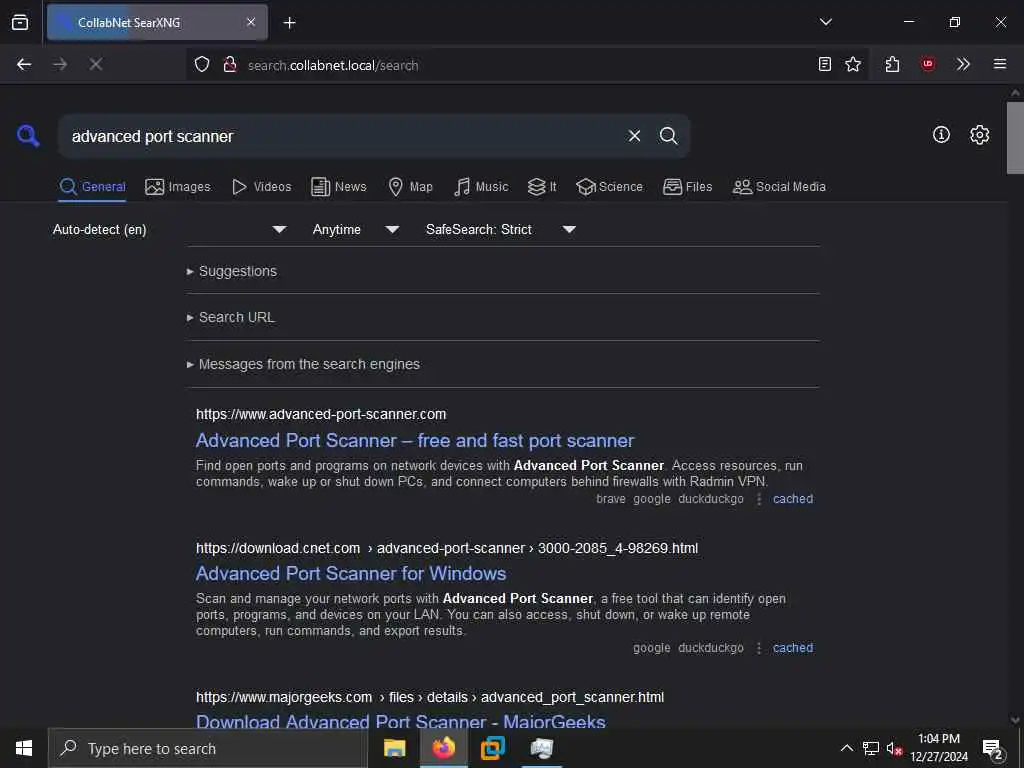Open Advanced Port Scanner for Windows link
This screenshot has width=1024, height=768.
click(x=351, y=573)
